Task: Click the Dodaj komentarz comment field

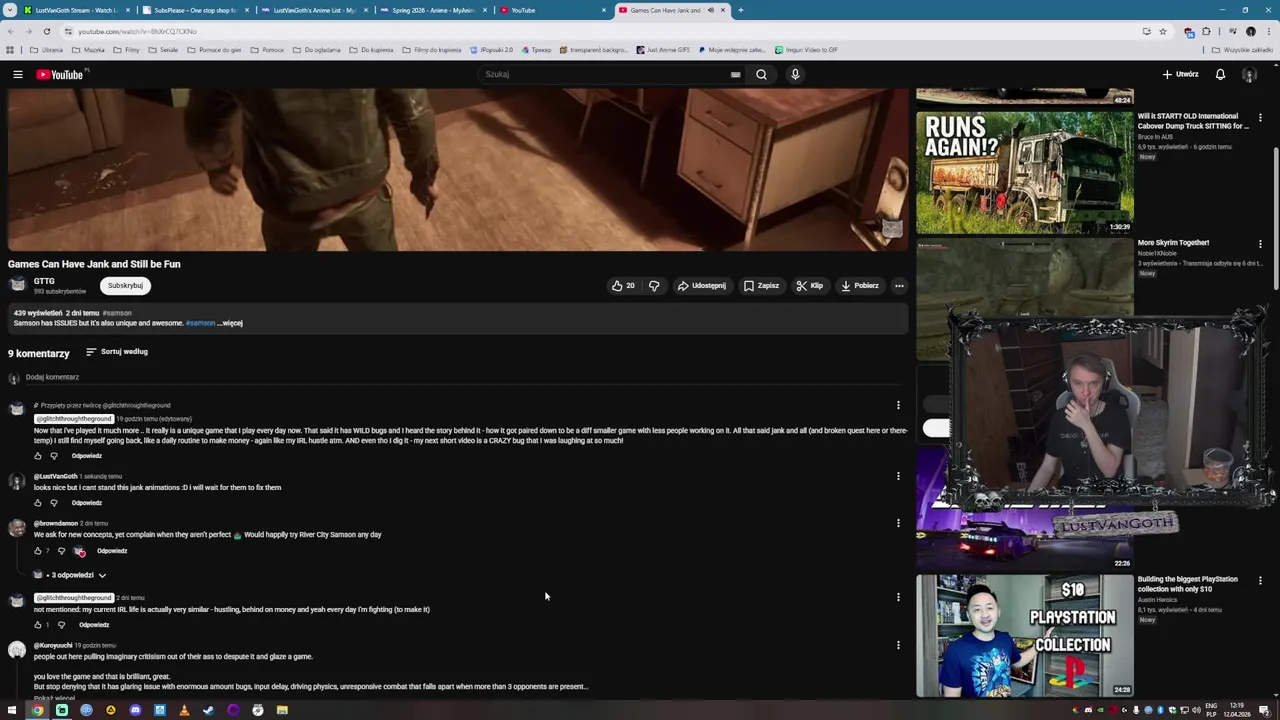Action: [x=460, y=377]
